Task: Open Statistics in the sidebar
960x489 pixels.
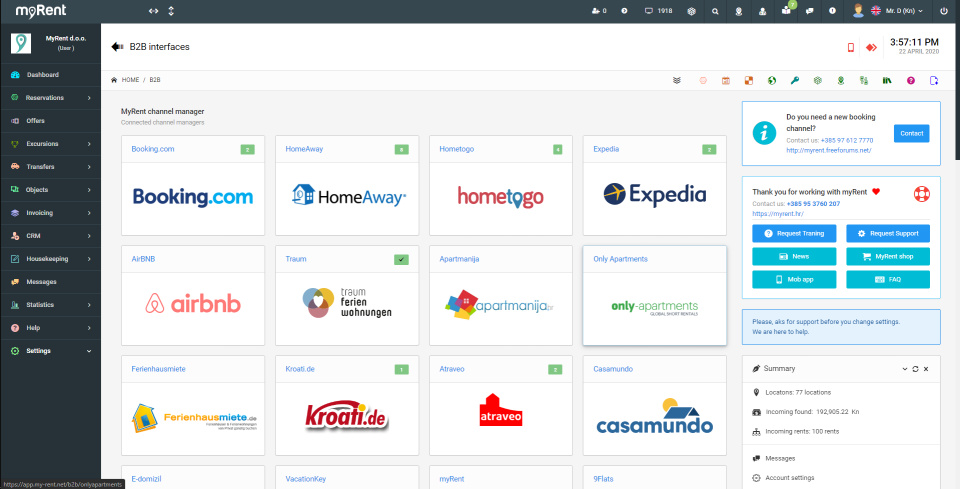Action: pyautogui.click(x=51, y=305)
